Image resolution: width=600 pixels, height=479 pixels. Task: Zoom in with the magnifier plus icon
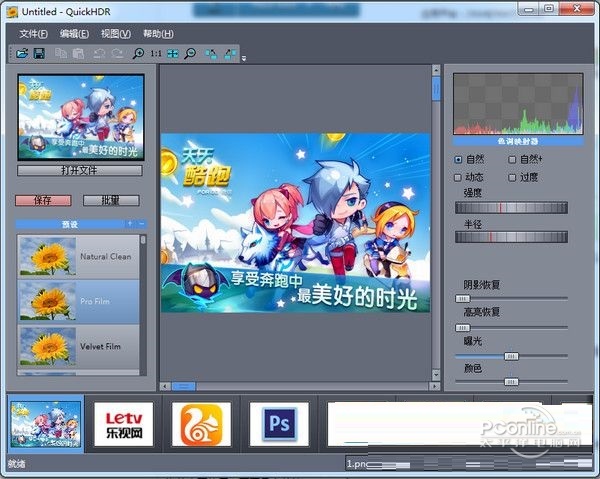[x=138, y=54]
